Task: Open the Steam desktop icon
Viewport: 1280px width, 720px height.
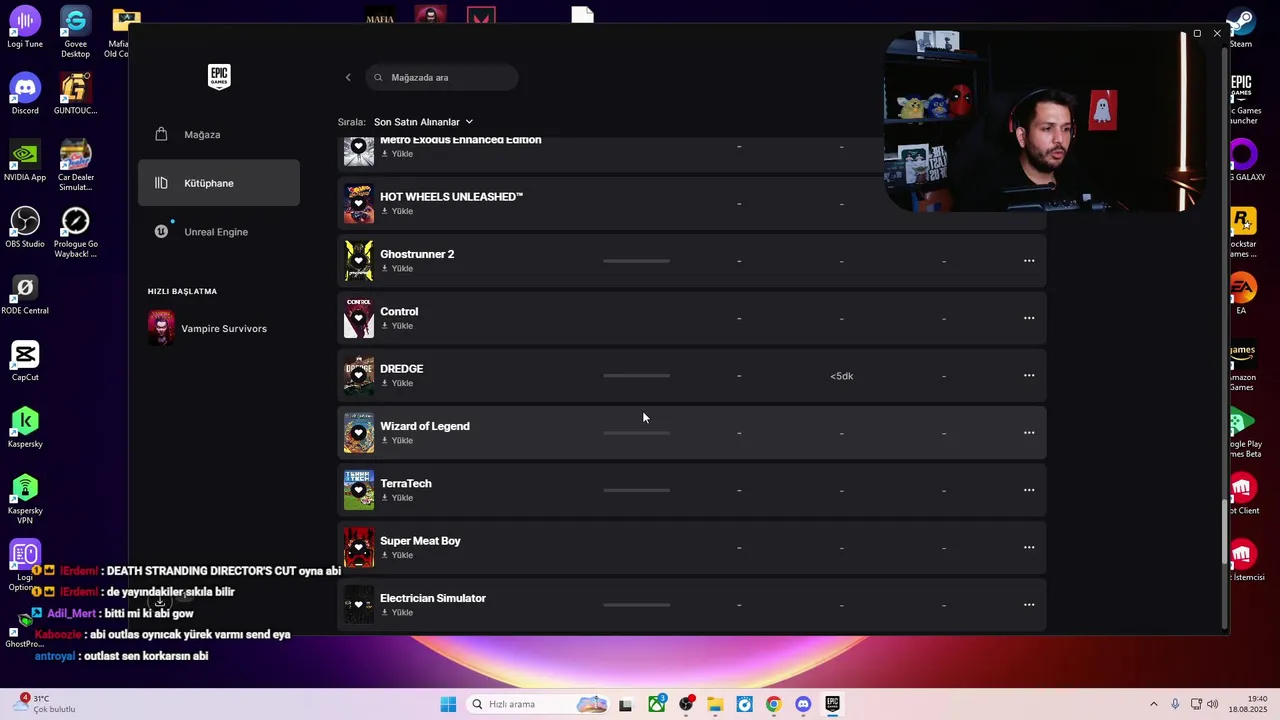Action: pos(1241,28)
